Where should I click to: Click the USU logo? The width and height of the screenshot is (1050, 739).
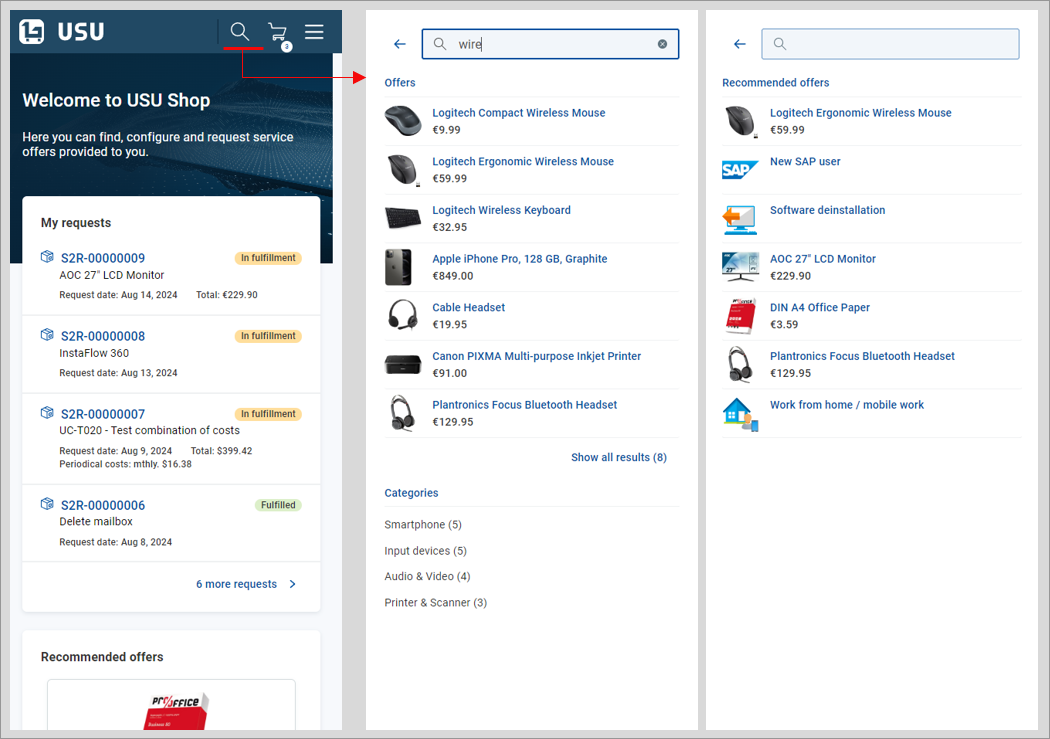tap(62, 32)
